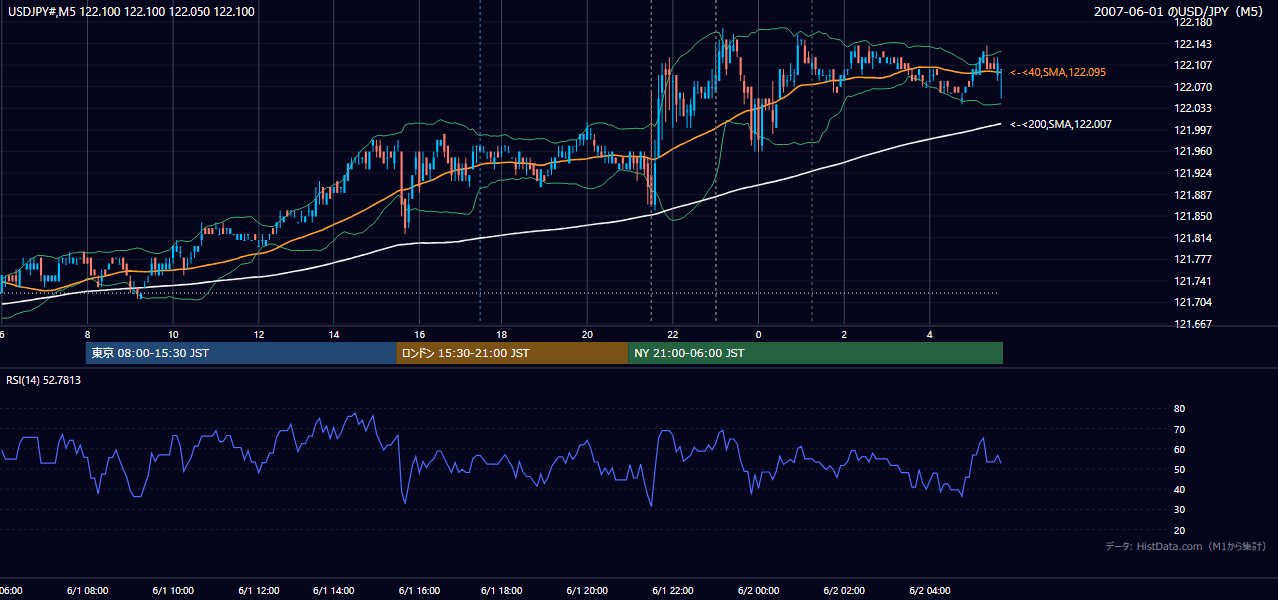Click the 6/1 20:00 date label
Viewport: 1278px width, 600px height.
pos(587,591)
